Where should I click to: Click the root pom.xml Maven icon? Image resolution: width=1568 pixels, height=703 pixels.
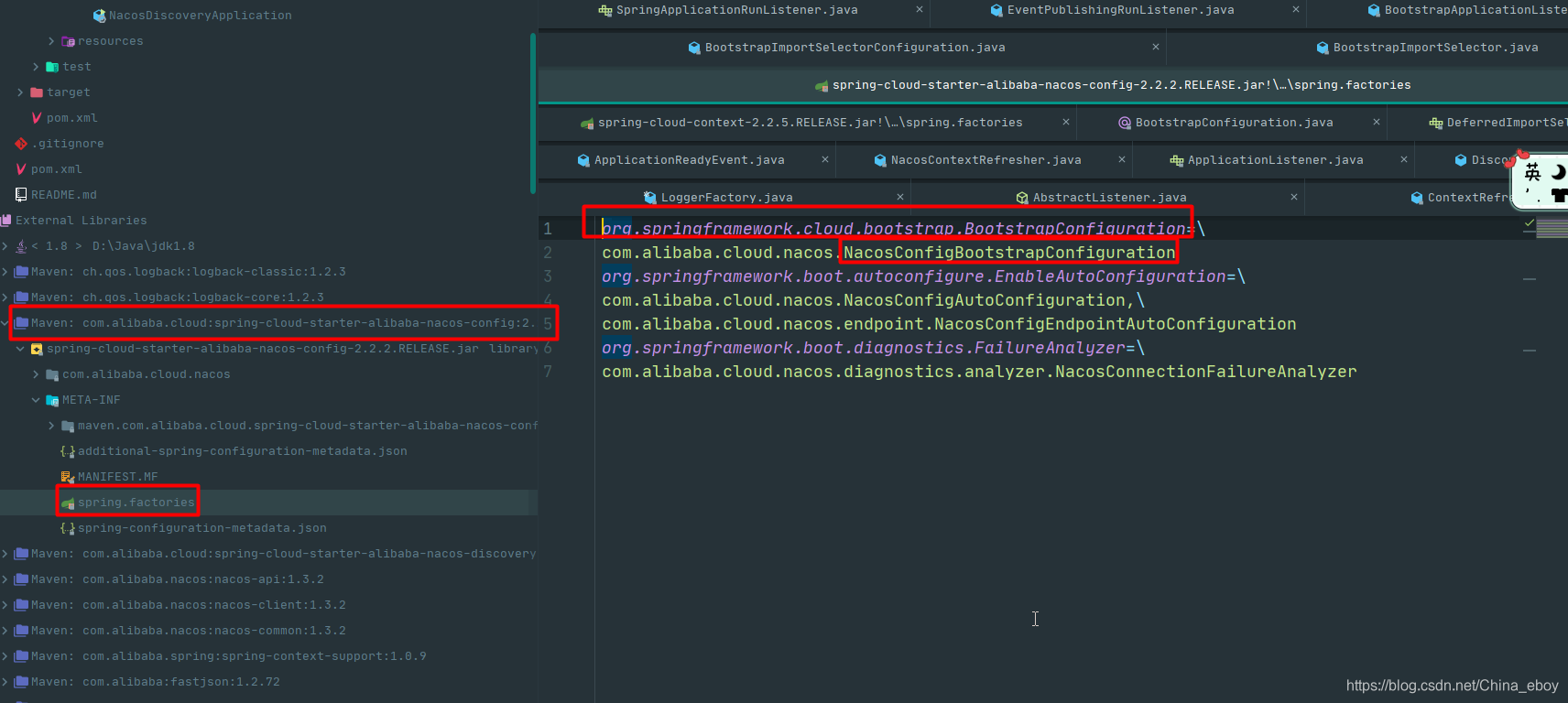click(21, 169)
